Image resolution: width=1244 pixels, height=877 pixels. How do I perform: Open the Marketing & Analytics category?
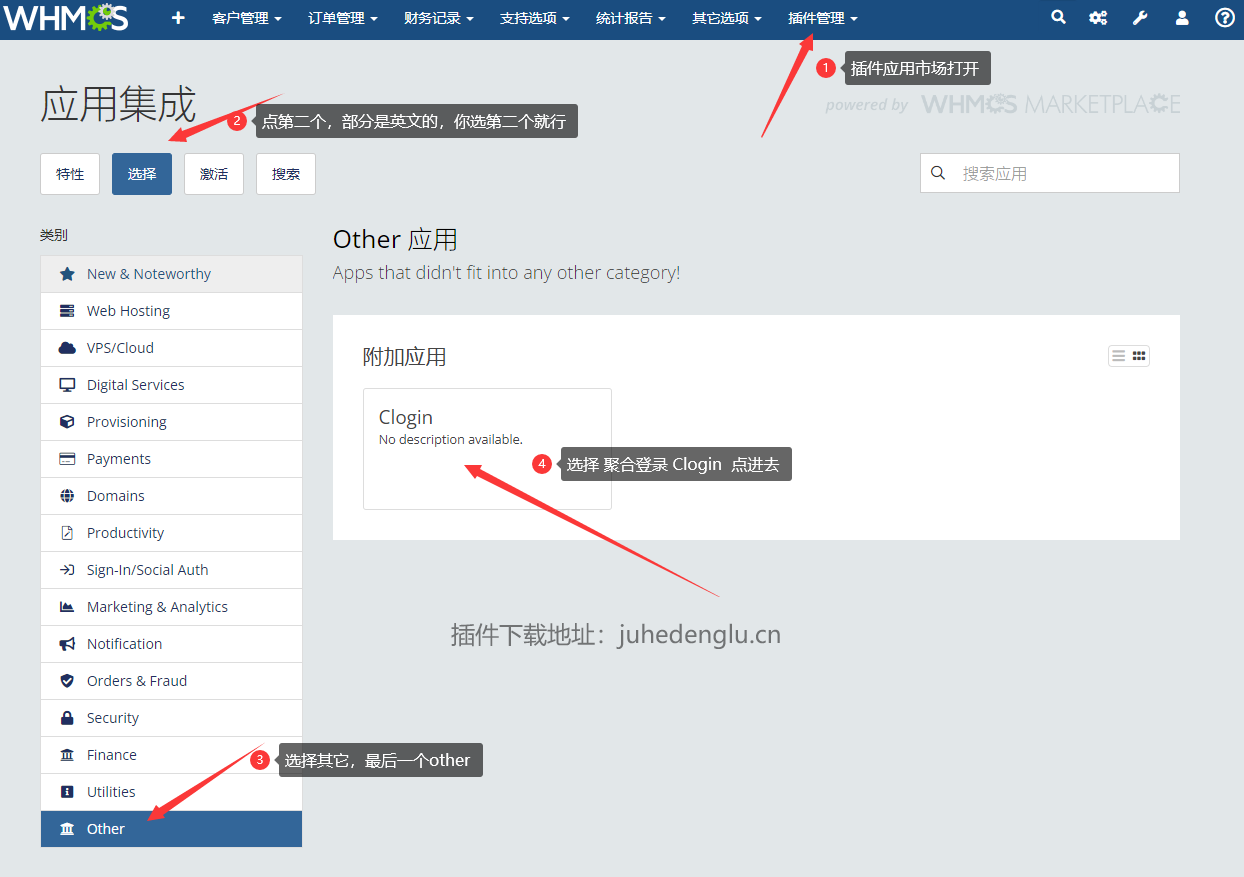(x=171, y=607)
